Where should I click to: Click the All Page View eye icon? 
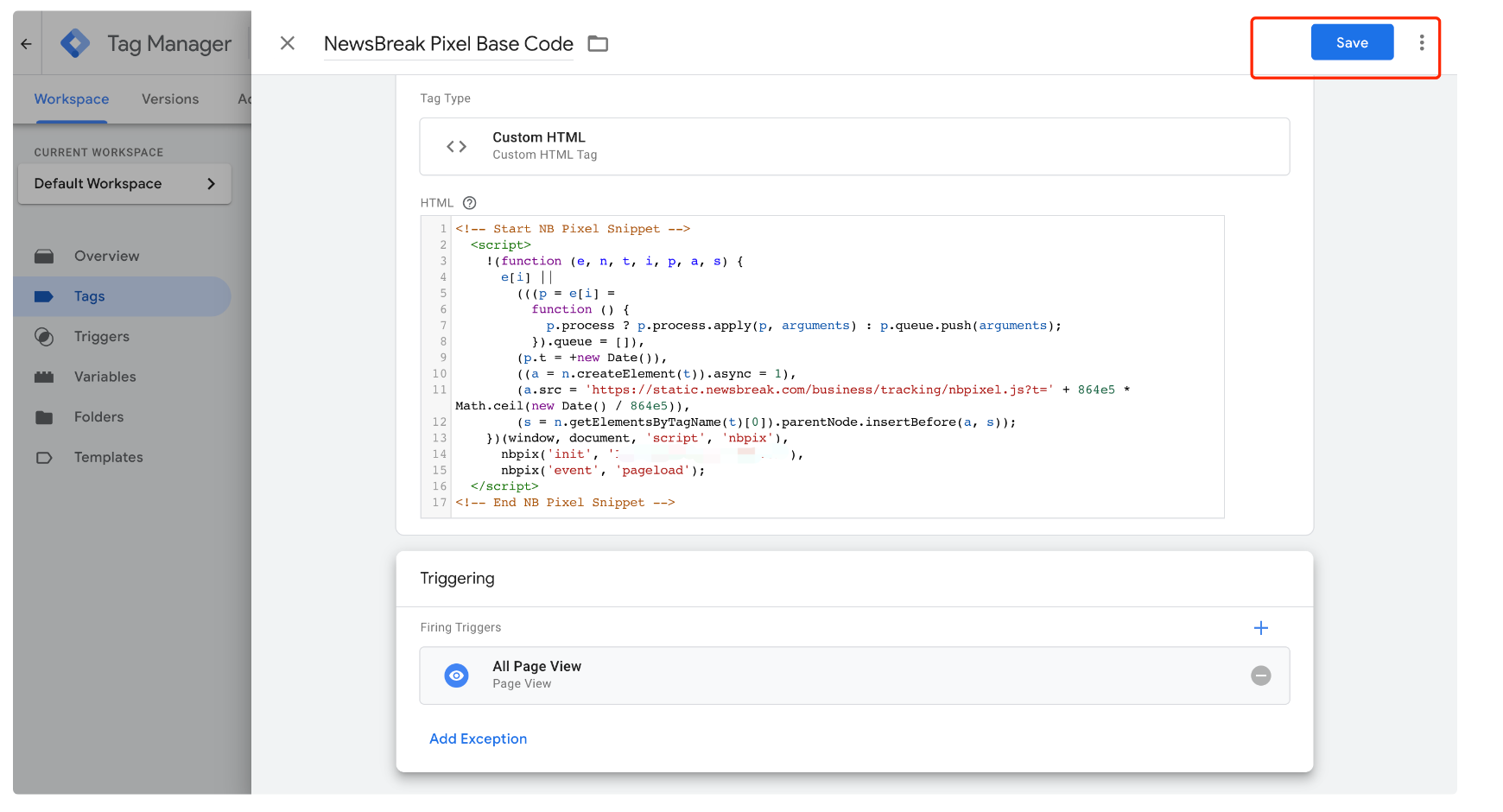pos(456,676)
